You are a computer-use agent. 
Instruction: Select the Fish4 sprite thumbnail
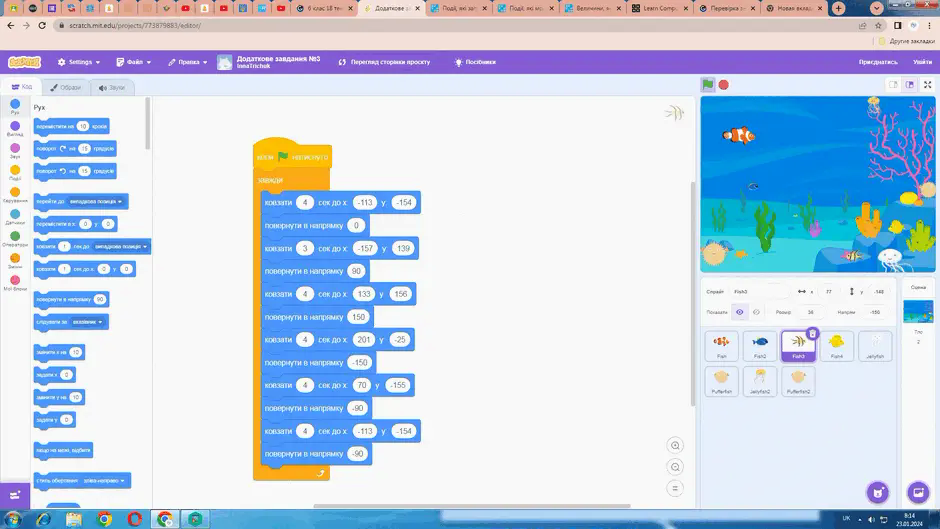pos(836,346)
